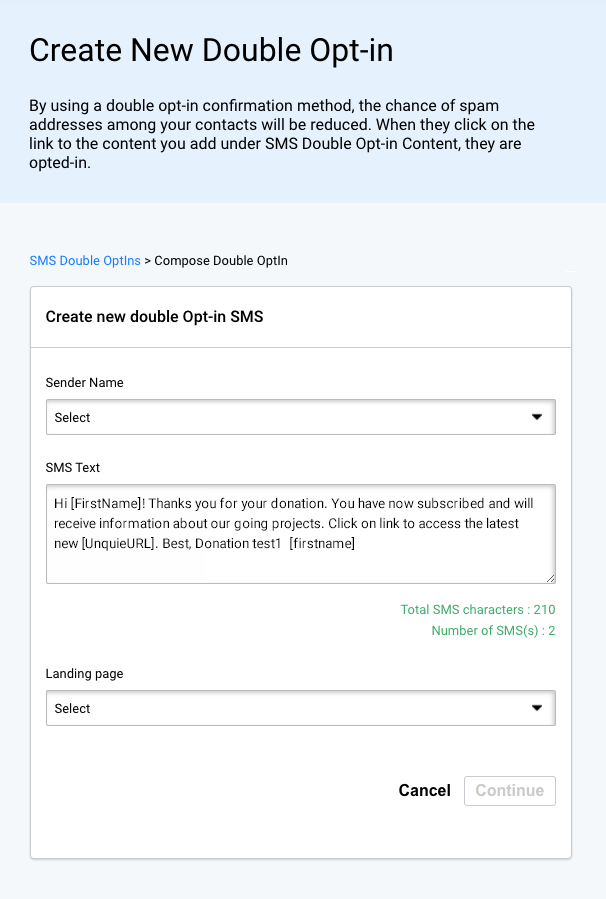Click the Create New Double Opt-in page title
This screenshot has height=899, width=606.
(212, 50)
